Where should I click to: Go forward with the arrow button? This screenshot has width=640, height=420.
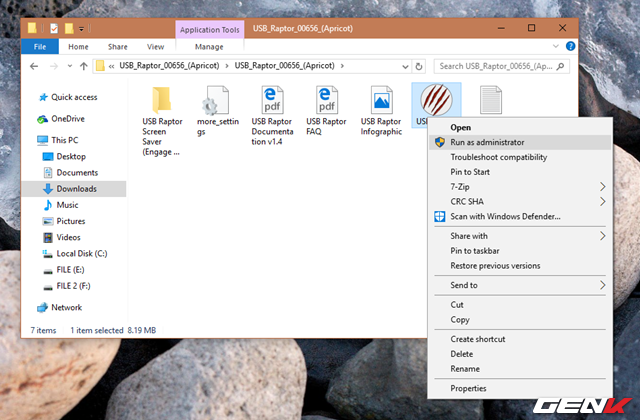[x=53, y=66]
